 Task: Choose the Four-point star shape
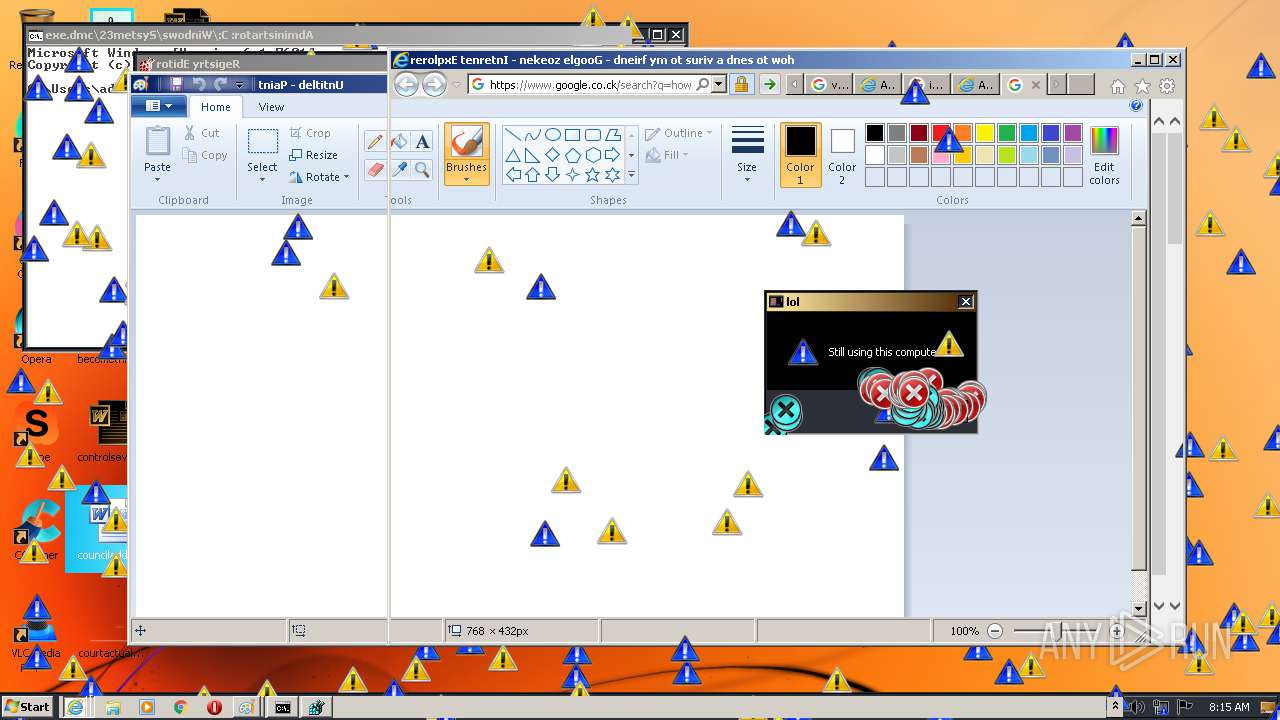(x=572, y=175)
